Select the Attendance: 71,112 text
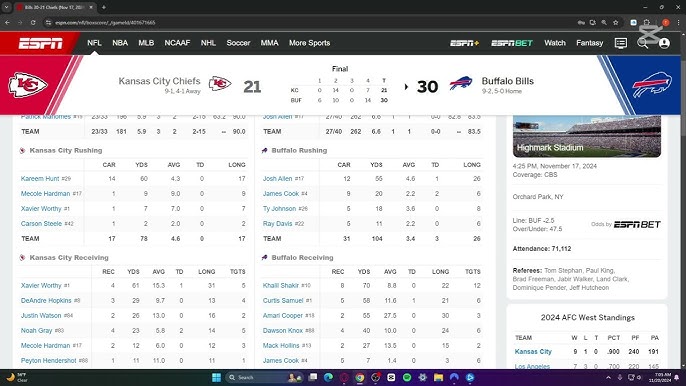 (542, 249)
